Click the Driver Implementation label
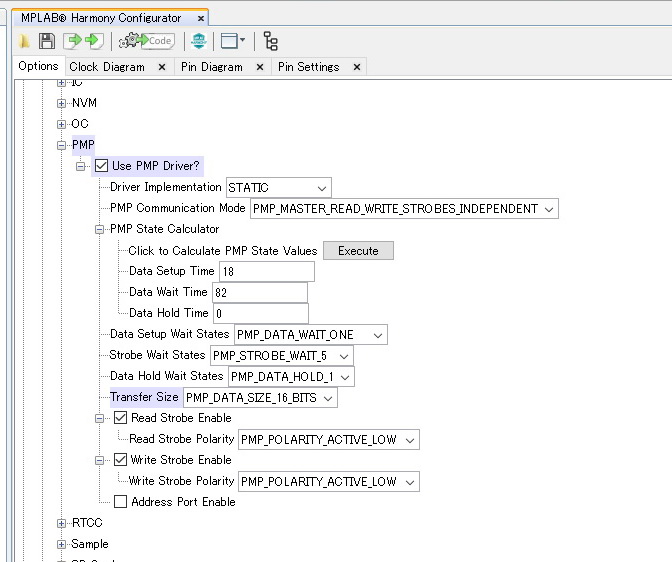This screenshot has width=672, height=562. click(x=165, y=187)
